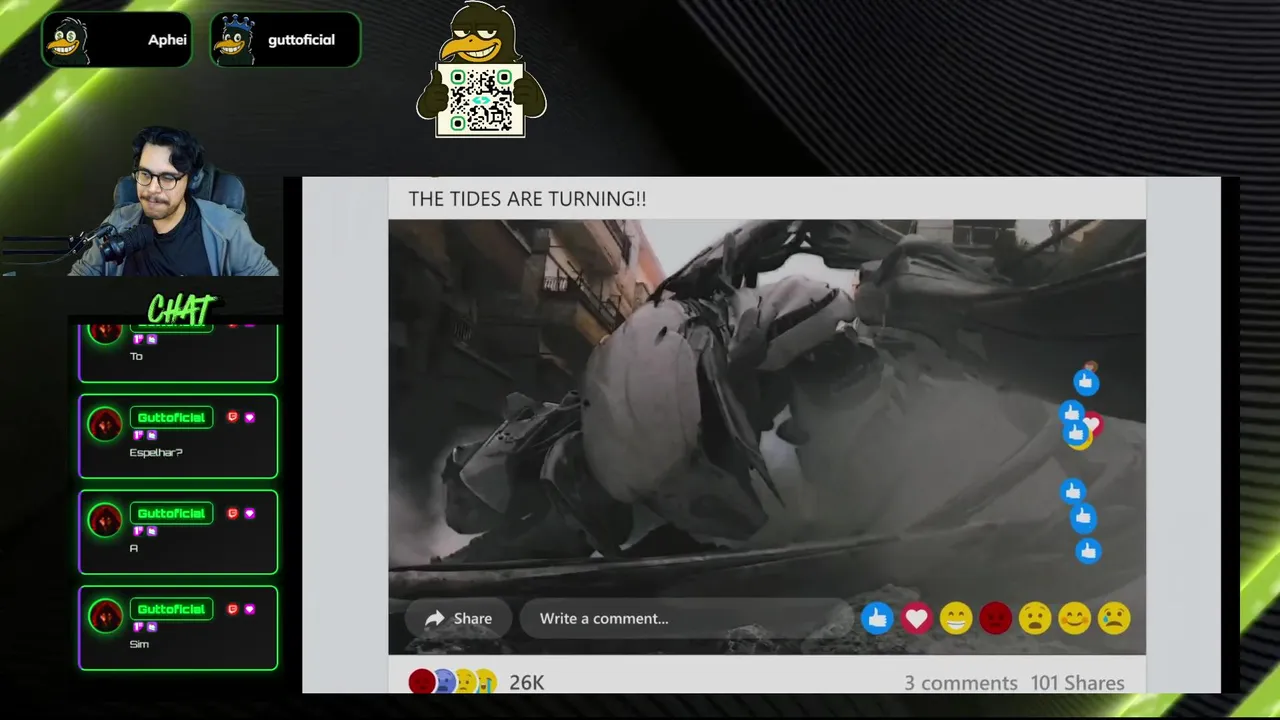The height and width of the screenshot is (720, 1280).
Task: Click heart badge in Sim chat card
Action: point(249,609)
